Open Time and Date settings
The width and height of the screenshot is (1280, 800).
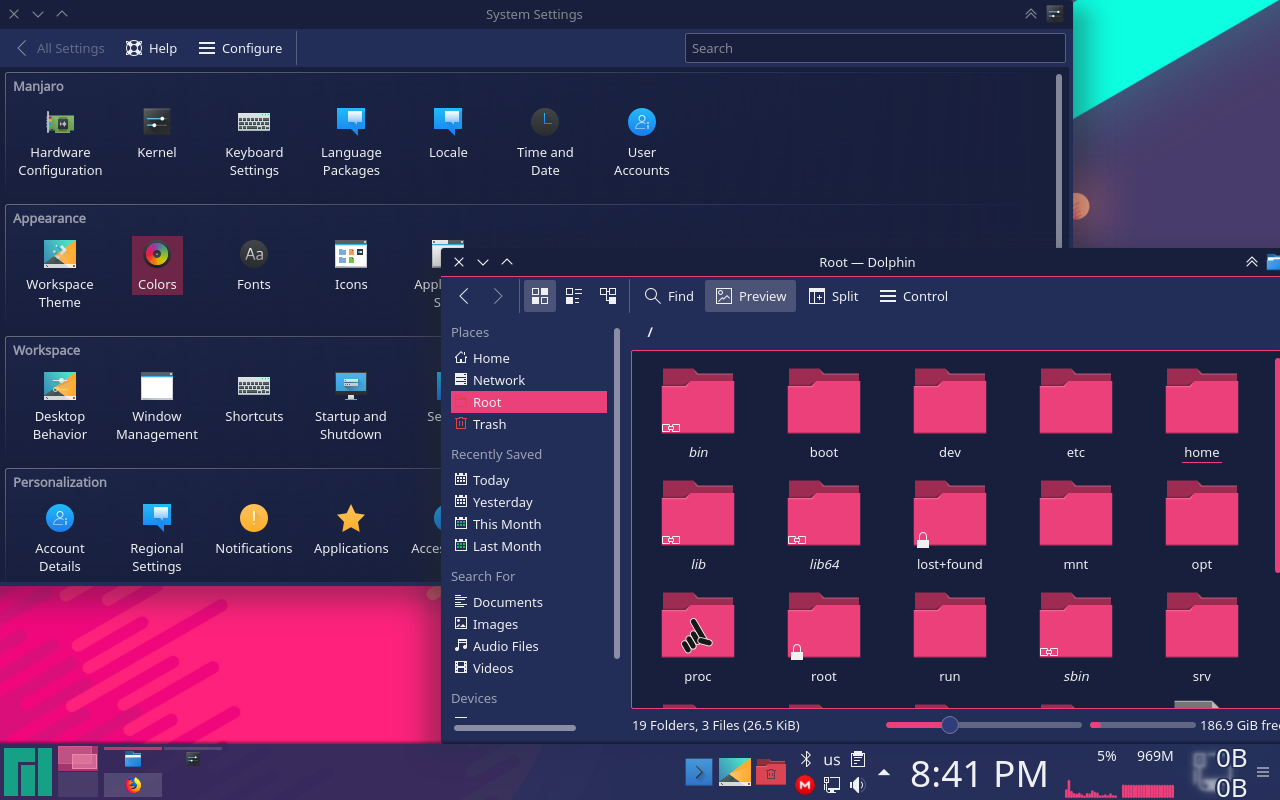click(545, 143)
